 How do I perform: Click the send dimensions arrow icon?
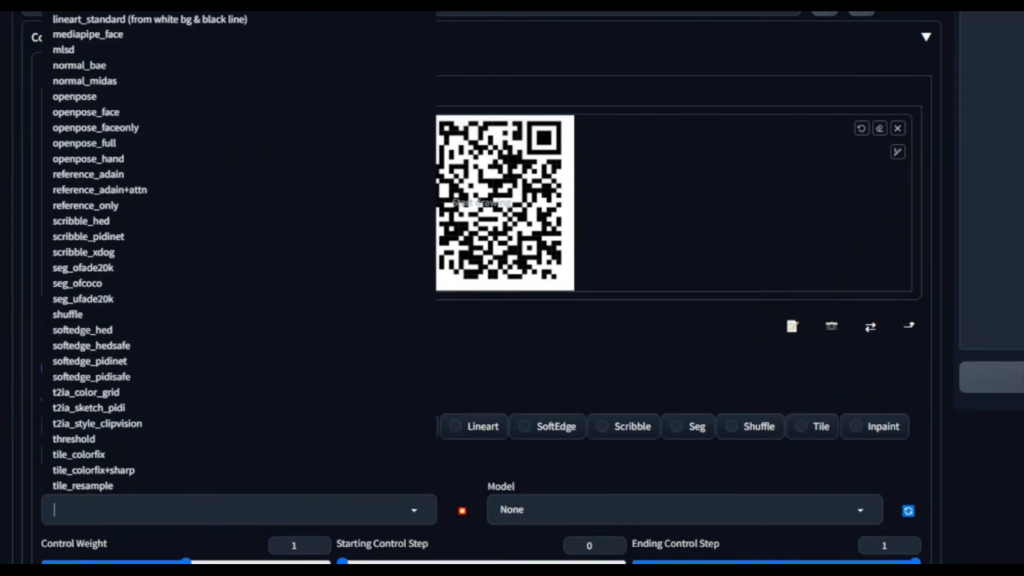pos(908,325)
